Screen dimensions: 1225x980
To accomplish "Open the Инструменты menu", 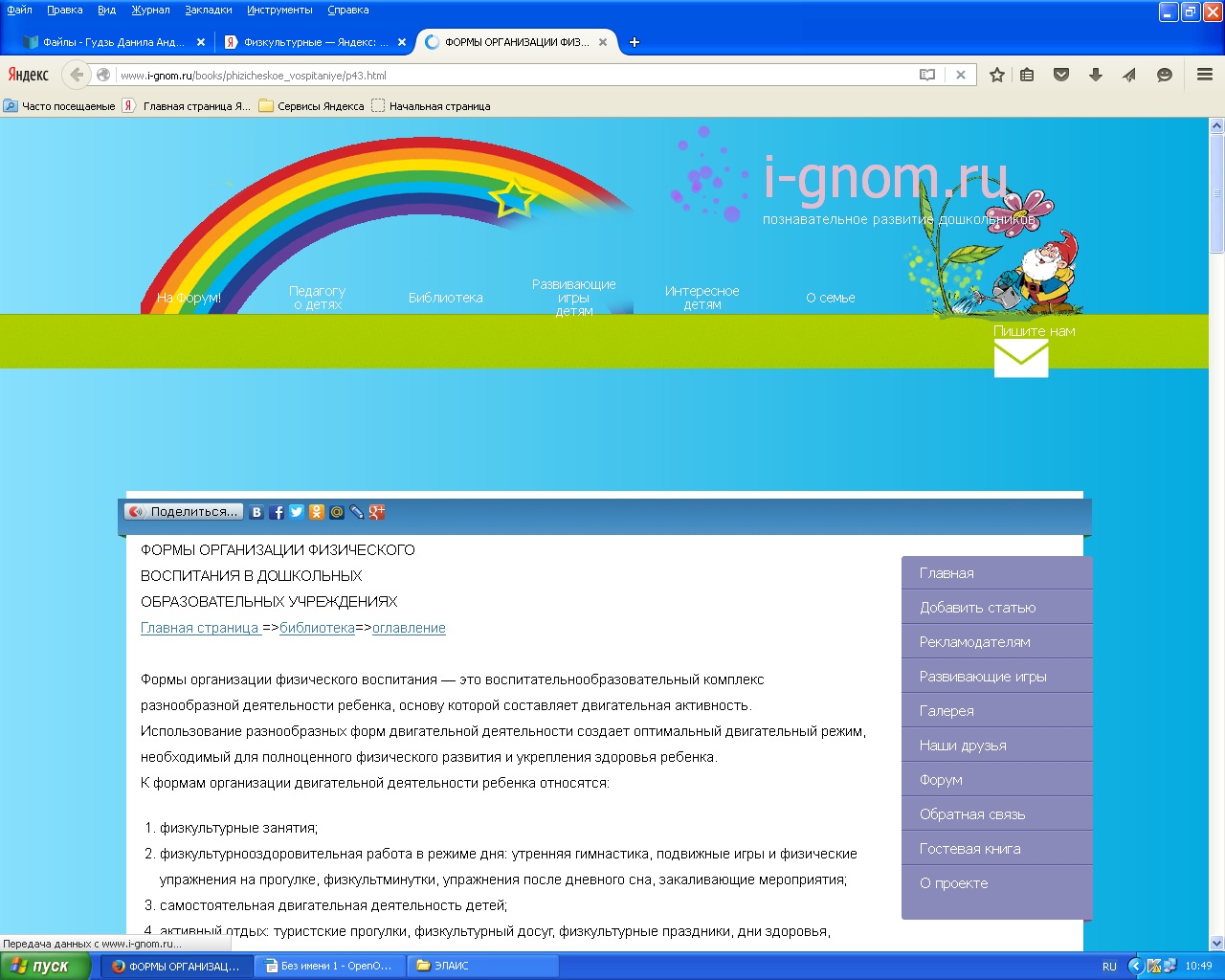I will tap(279, 10).
